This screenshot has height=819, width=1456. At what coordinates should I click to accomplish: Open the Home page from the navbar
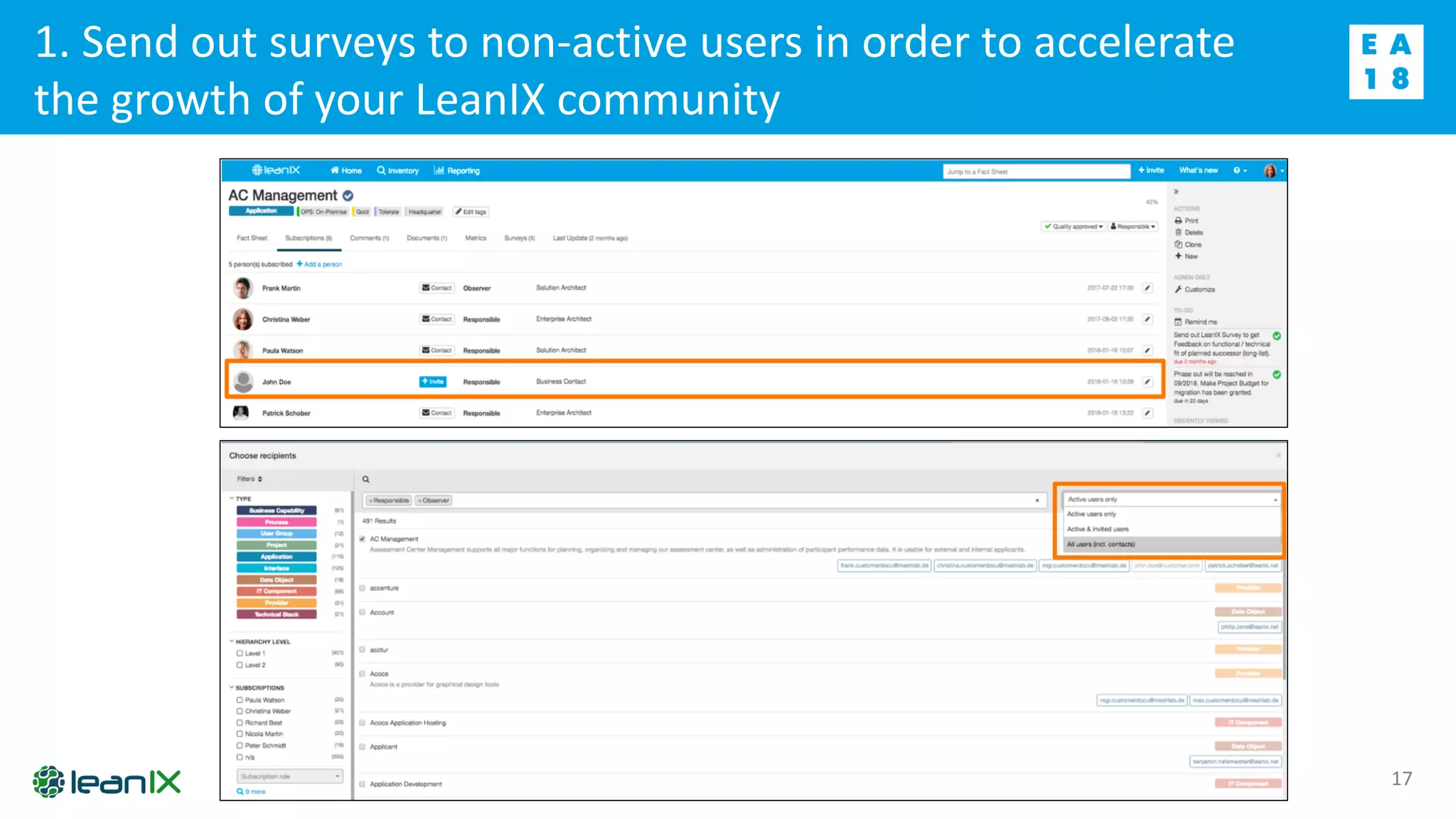pos(346,171)
